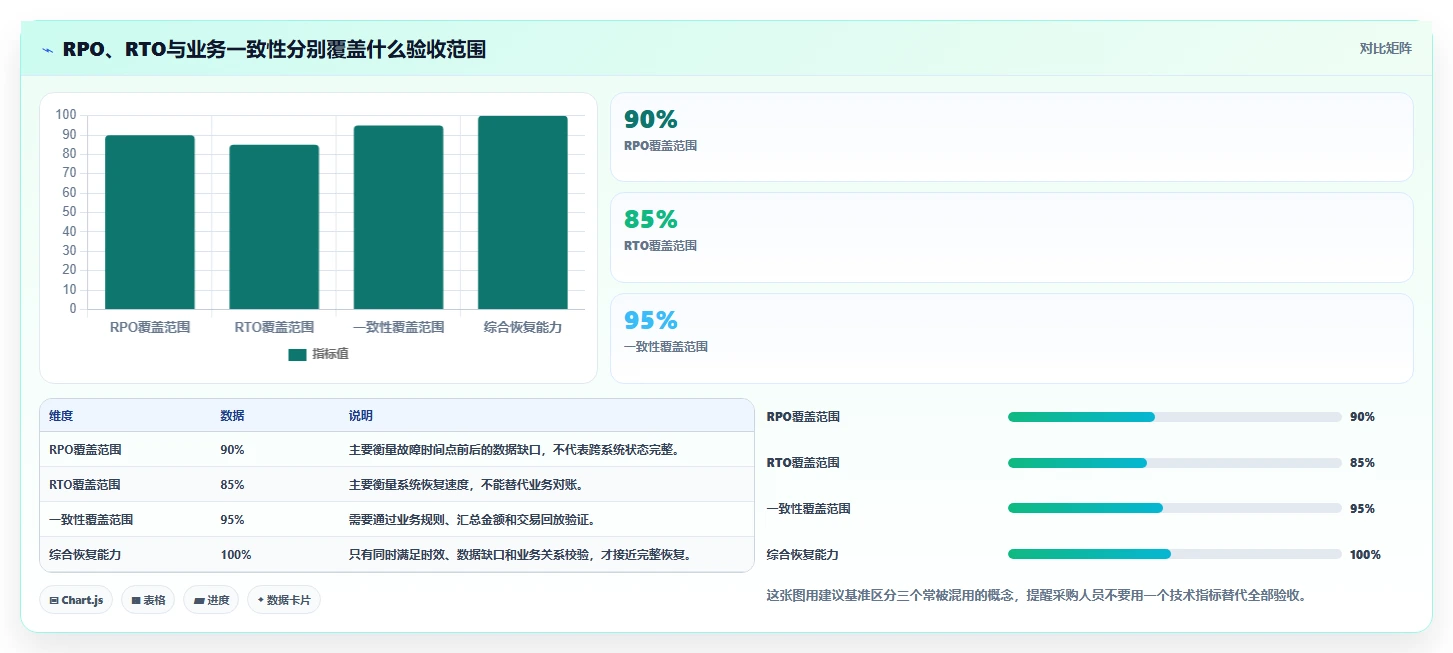The width and height of the screenshot is (1453, 653).
Task: Click the heading RPO、RTO与业务一致性分别覆盖什么验收范围
Action: pos(274,49)
